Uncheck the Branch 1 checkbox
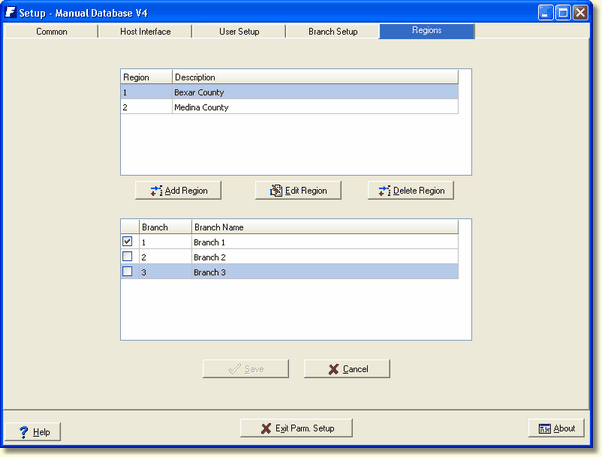602x457 pixels. 127,242
